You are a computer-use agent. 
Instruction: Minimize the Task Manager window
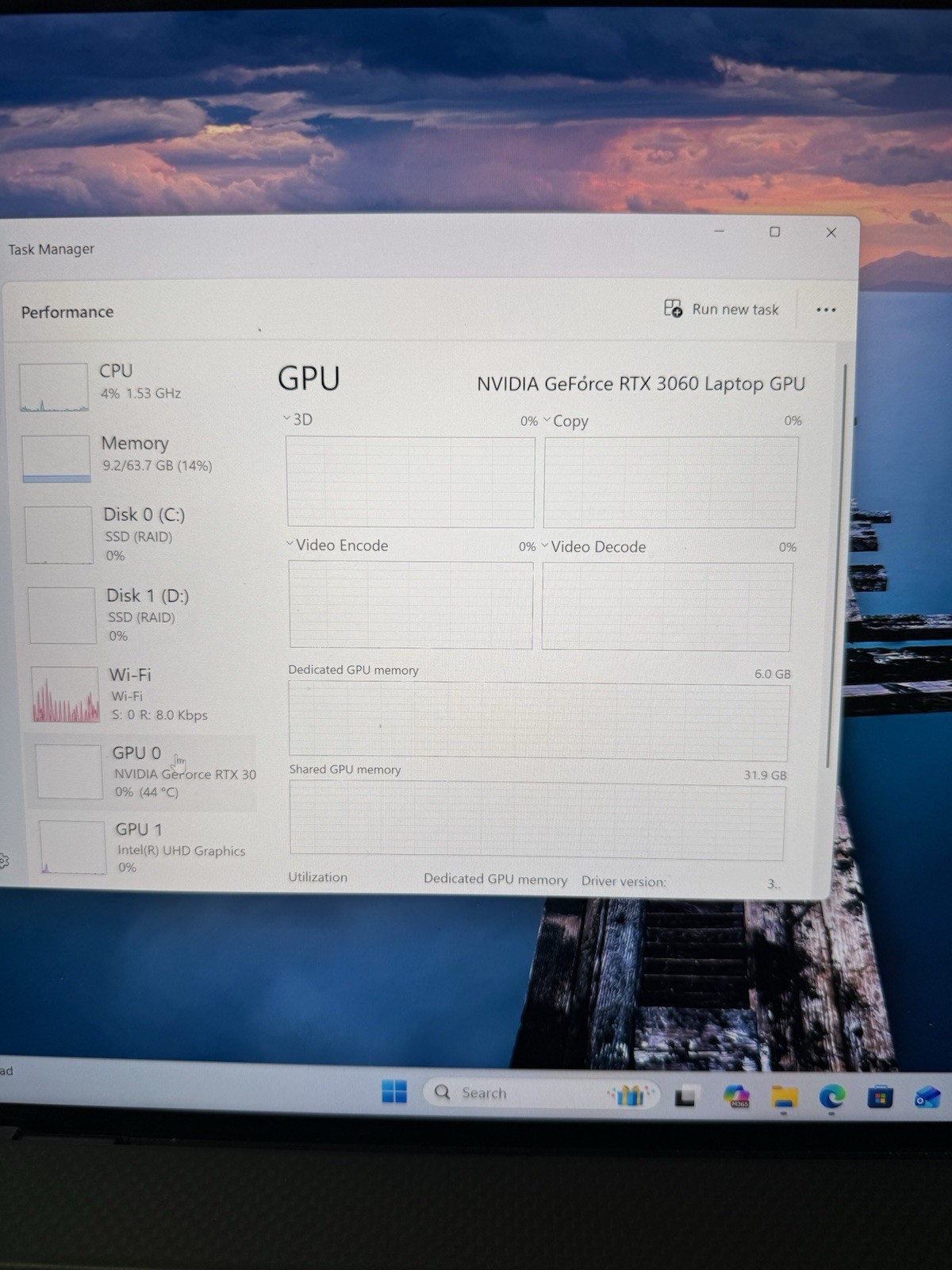tap(719, 231)
